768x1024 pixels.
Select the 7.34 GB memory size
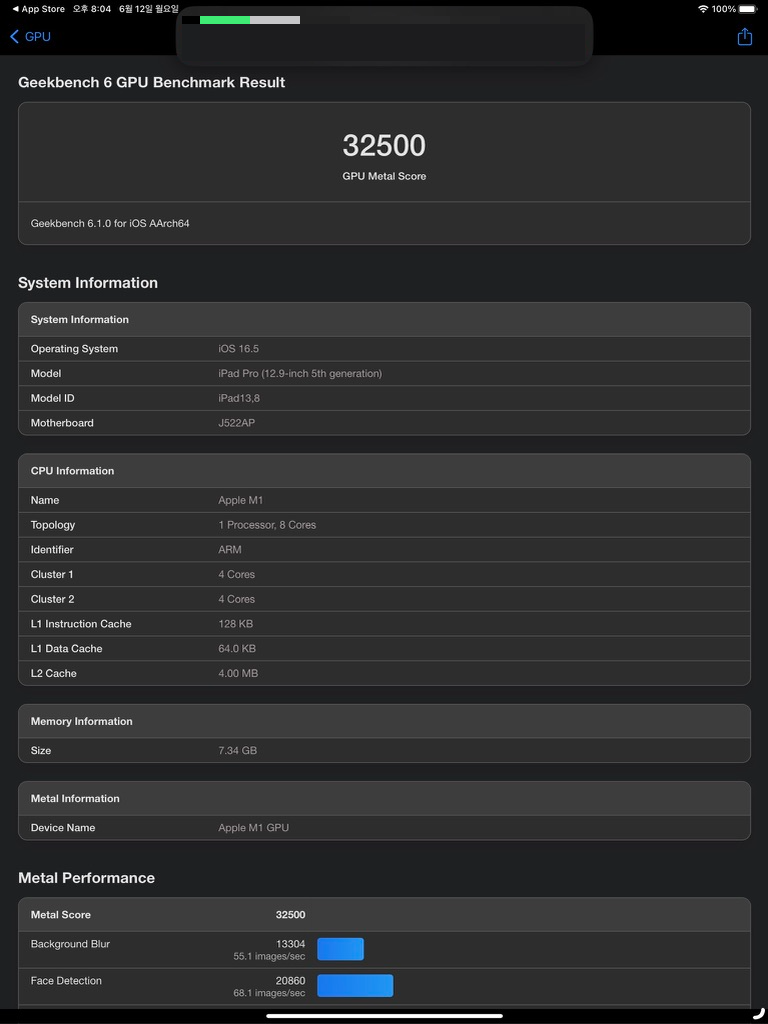click(x=238, y=751)
